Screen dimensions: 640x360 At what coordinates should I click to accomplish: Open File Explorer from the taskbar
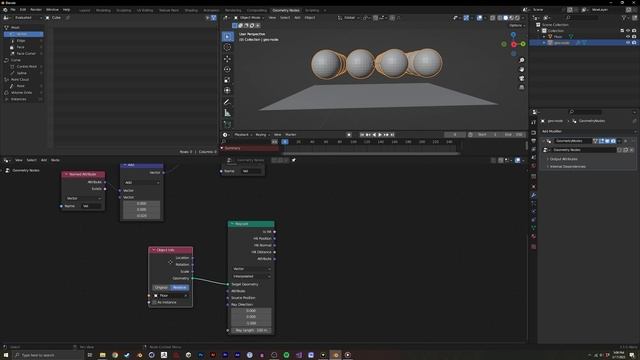tap(102, 355)
